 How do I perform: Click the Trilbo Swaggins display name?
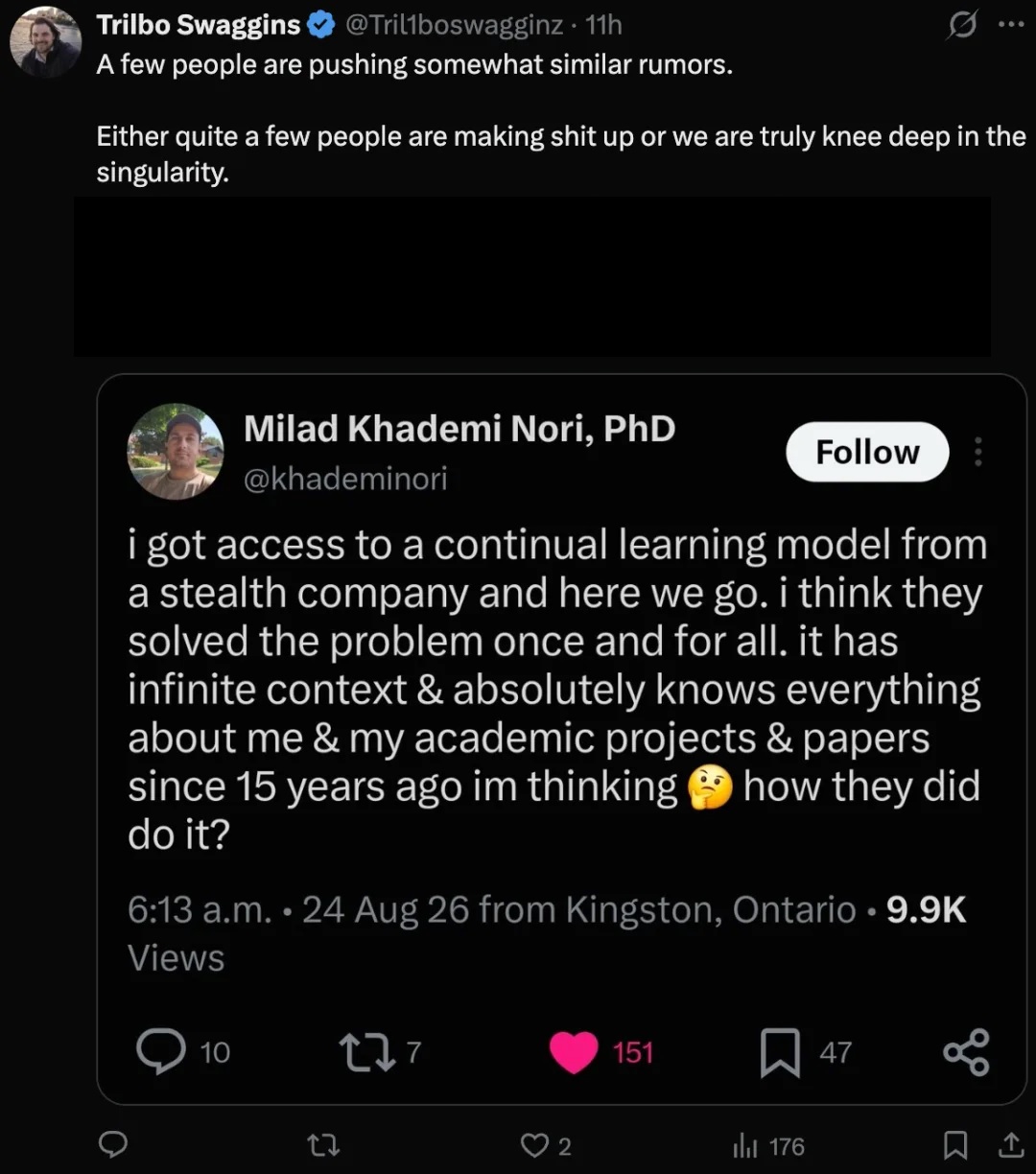(x=199, y=25)
